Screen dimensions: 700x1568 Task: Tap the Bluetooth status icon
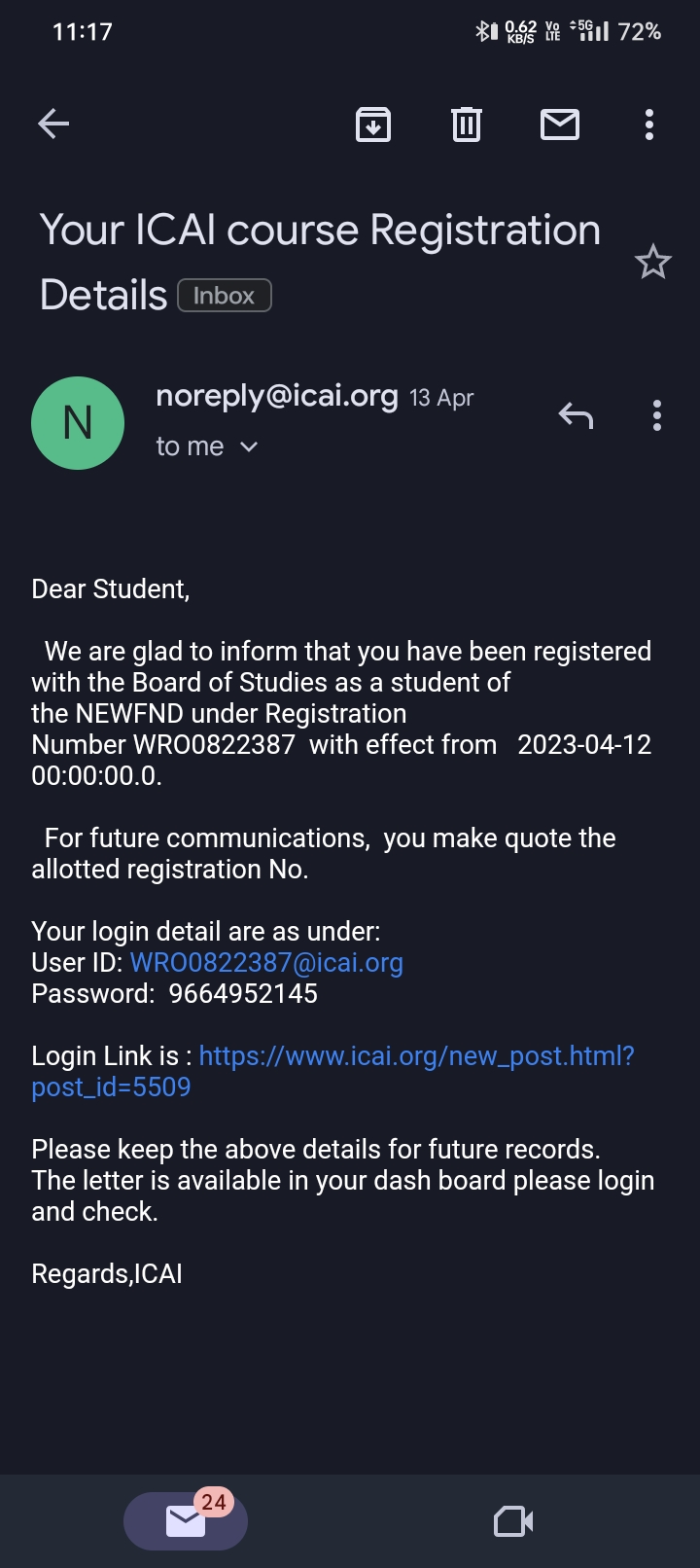[x=485, y=32]
